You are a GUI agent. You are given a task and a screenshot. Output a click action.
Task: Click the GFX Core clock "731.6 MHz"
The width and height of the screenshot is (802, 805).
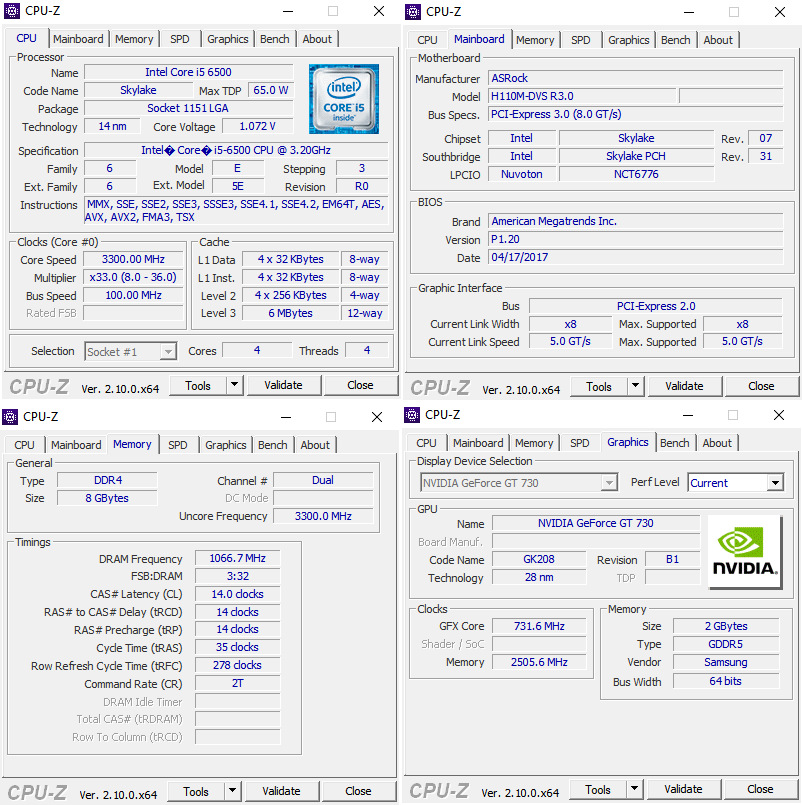pos(539,626)
